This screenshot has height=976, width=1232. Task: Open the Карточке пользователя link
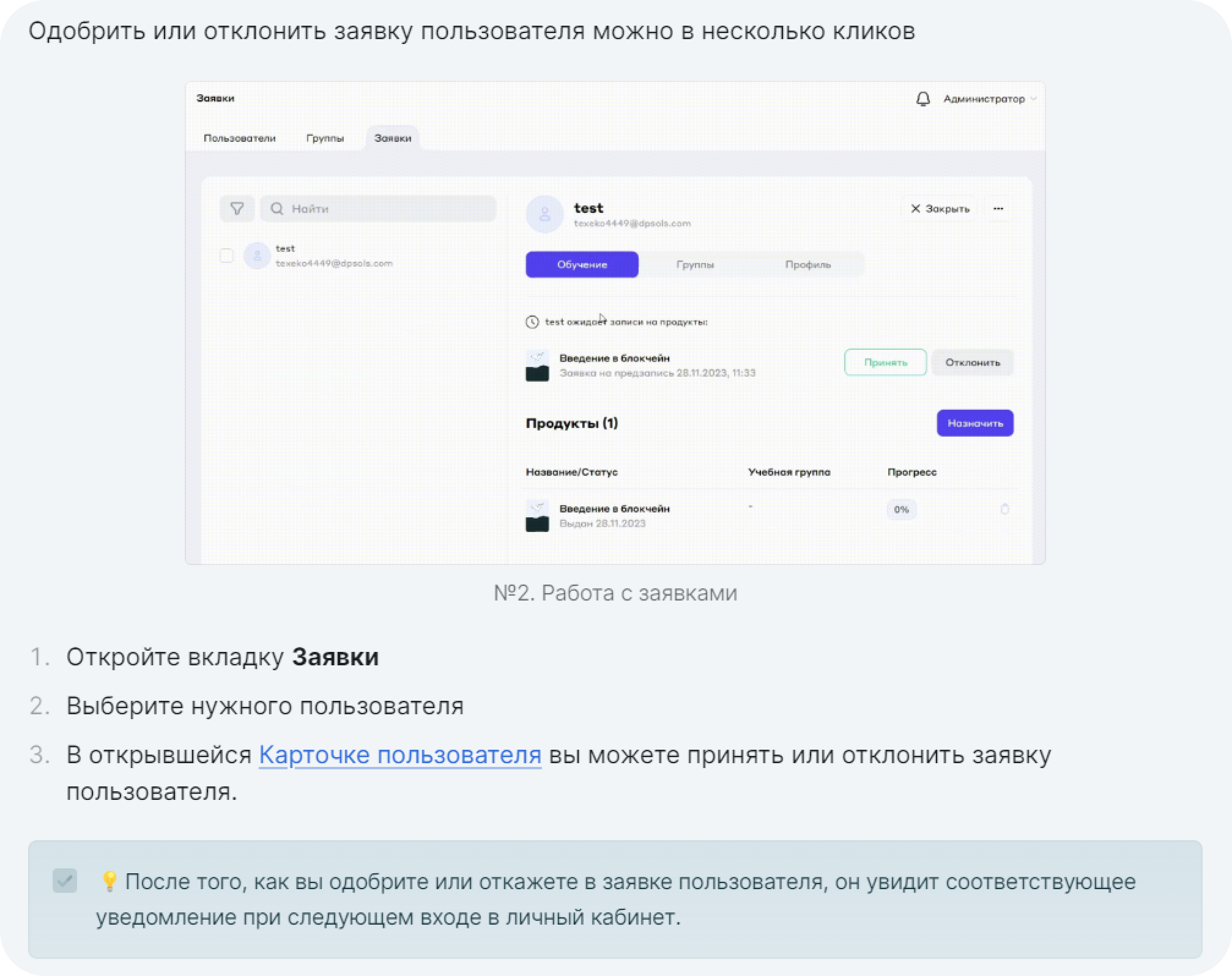[x=400, y=755]
